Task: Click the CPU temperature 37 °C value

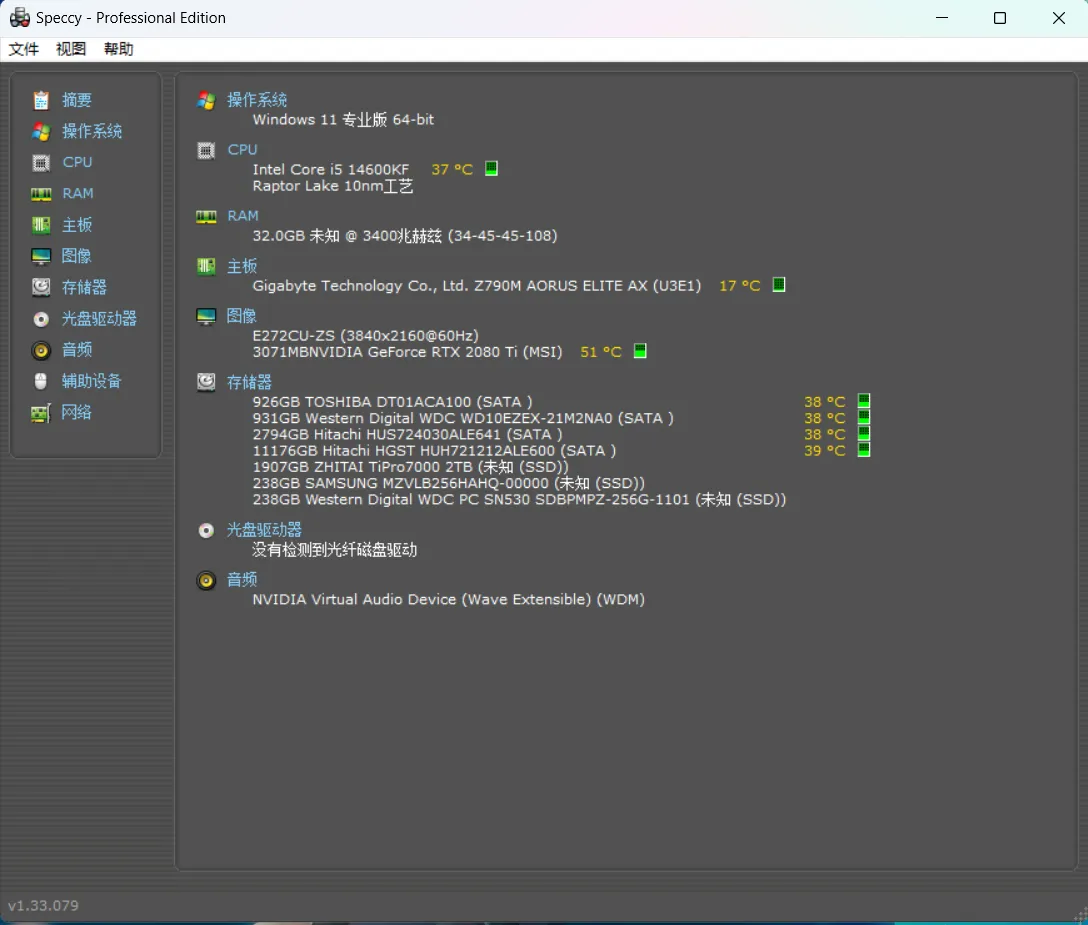Action: click(452, 169)
